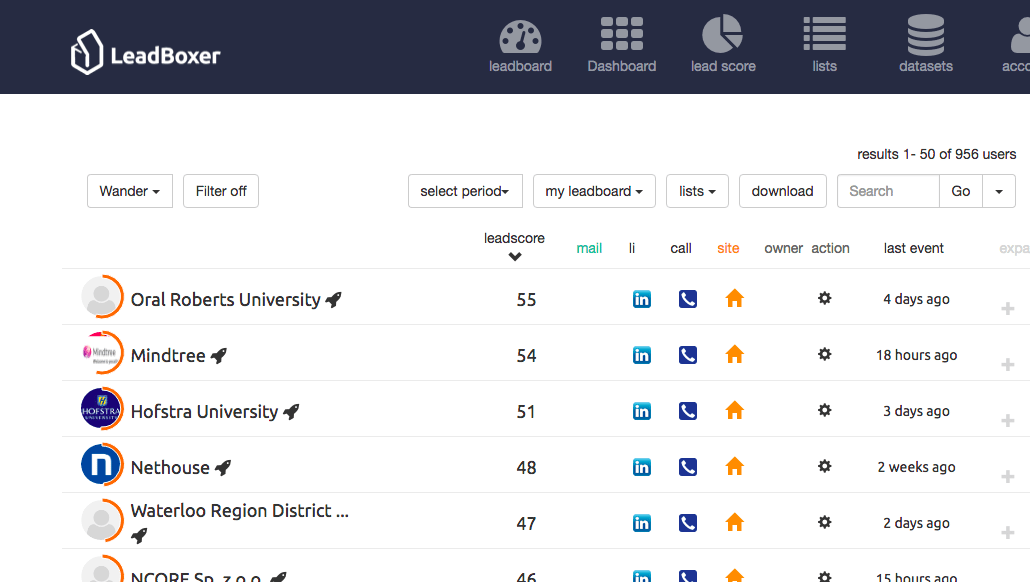Open the datasets database icon
Image resolution: width=1030 pixels, height=582 pixels.
pyautogui.click(x=926, y=35)
